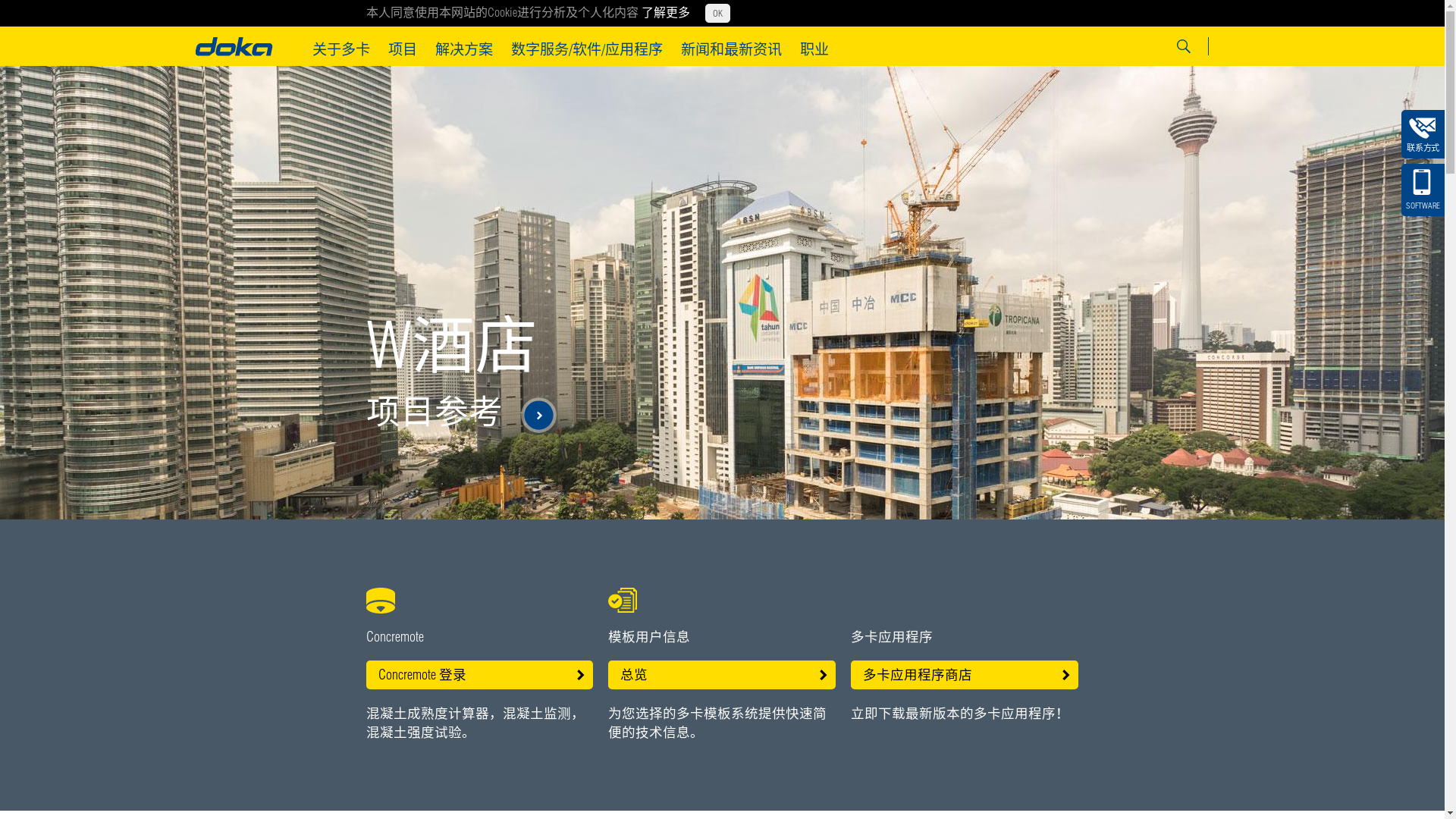The image size is (1456, 819).
Task: Open the 项目 menu
Action: coord(403,49)
